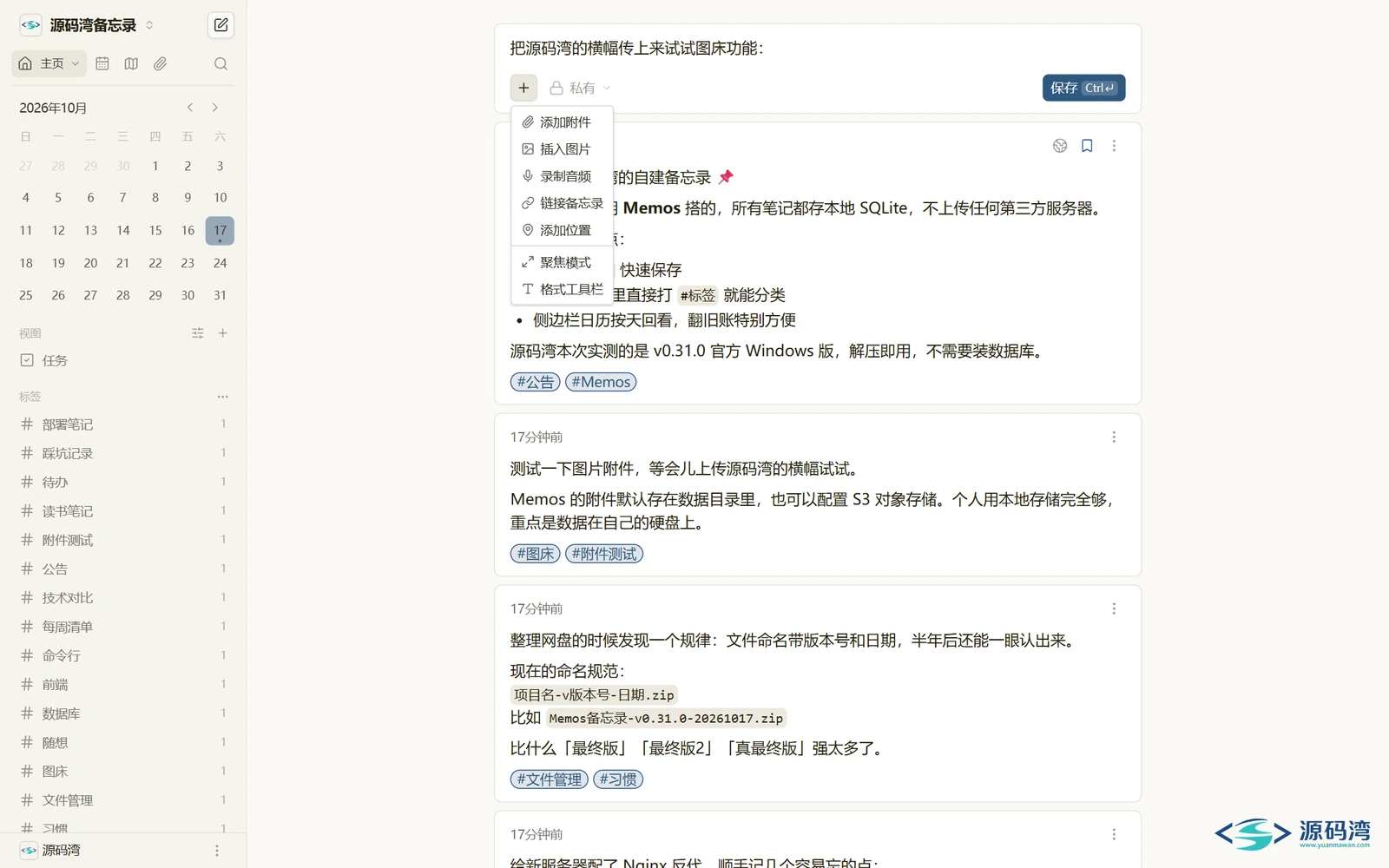Select calendar day 17
Viewport: 1389px width, 868px height.
[x=220, y=231]
